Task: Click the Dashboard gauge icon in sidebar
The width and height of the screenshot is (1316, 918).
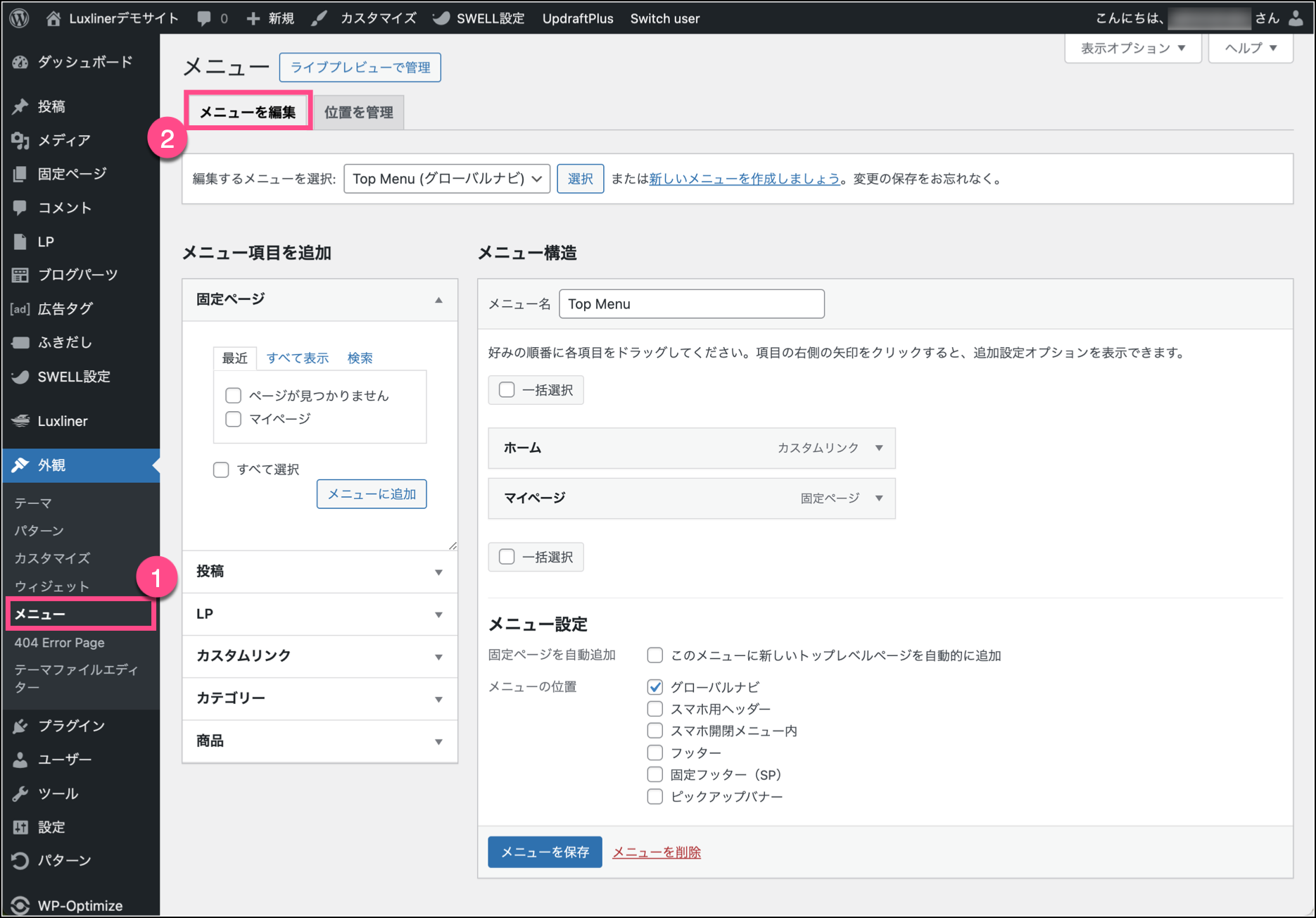Action: click(x=20, y=63)
